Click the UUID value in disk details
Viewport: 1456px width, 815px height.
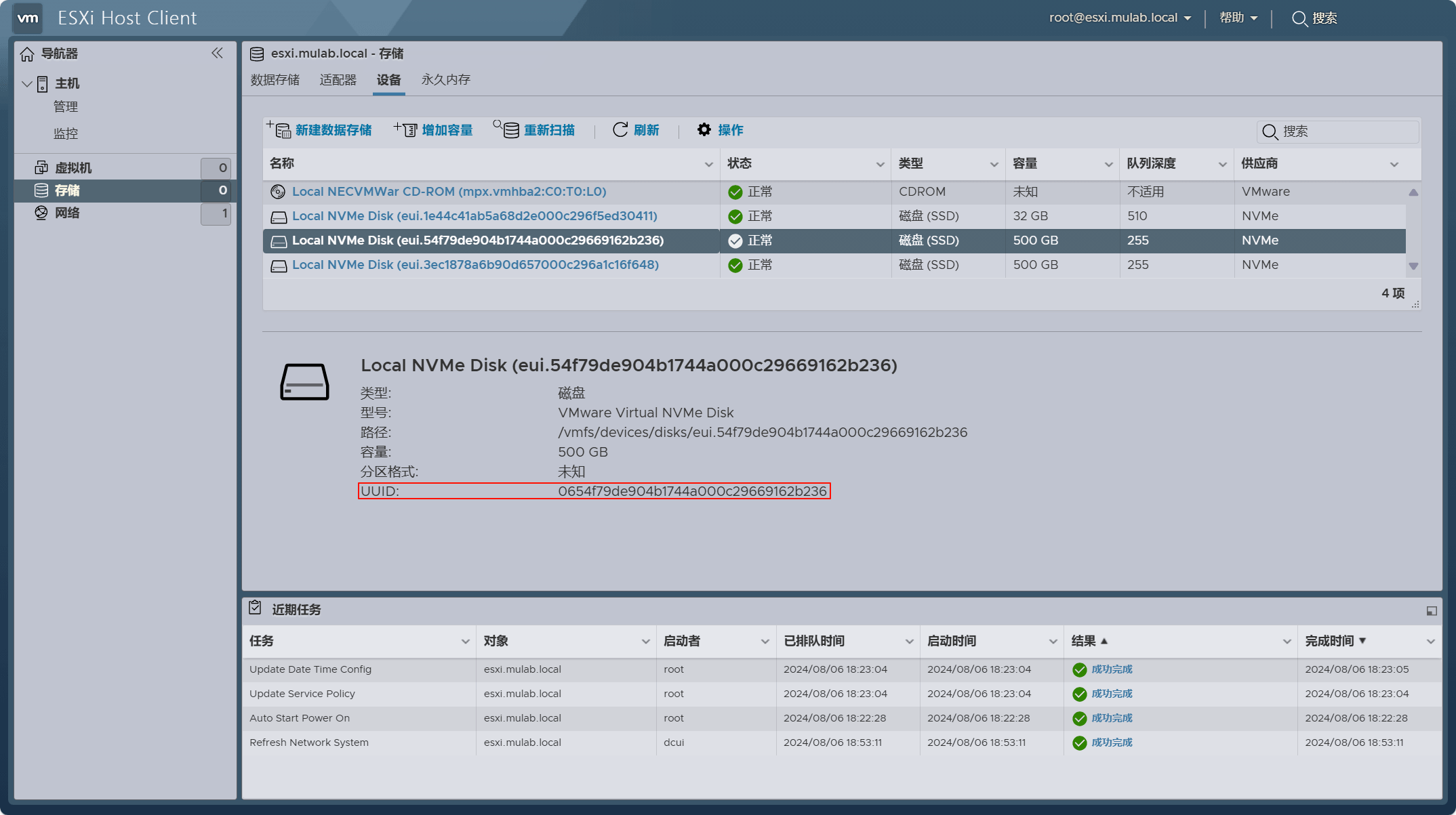tap(692, 491)
